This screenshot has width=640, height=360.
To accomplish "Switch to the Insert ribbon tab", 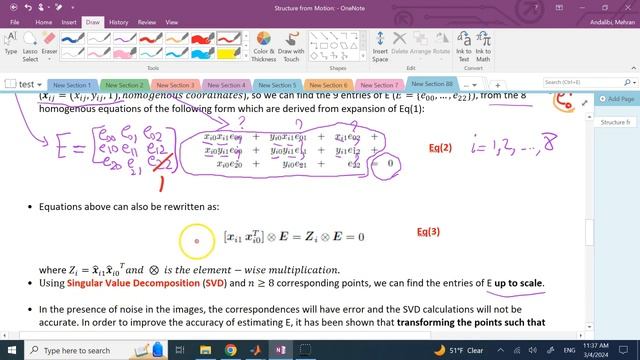I will [69, 22].
